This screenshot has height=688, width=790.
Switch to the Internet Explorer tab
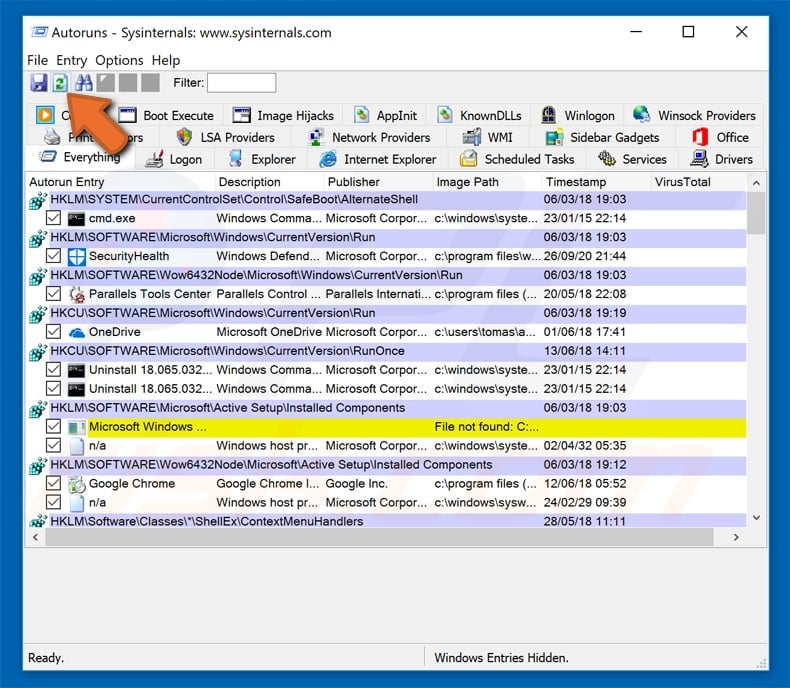pyautogui.click(x=377, y=160)
